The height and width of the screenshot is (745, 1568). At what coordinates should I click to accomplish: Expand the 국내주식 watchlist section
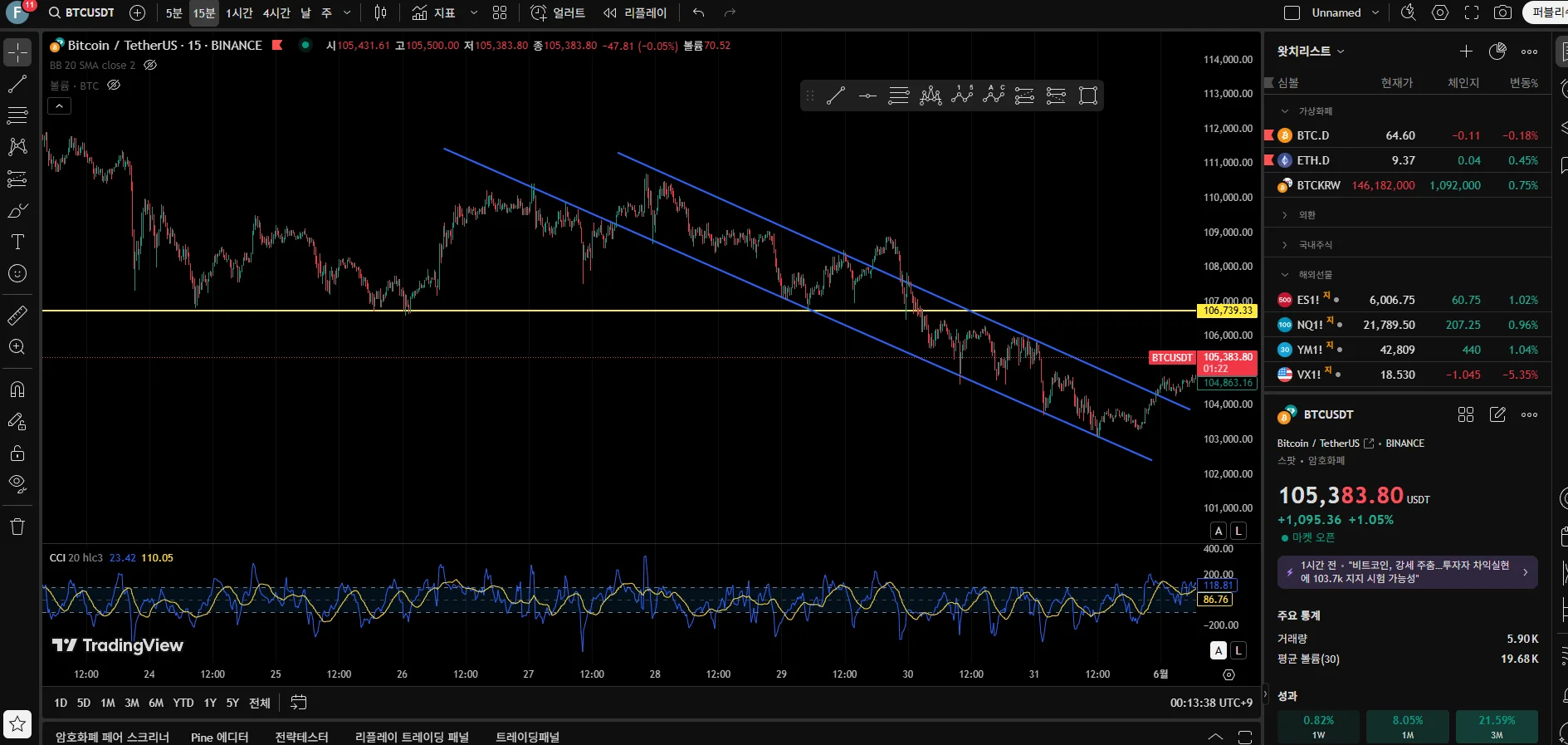(1285, 245)
